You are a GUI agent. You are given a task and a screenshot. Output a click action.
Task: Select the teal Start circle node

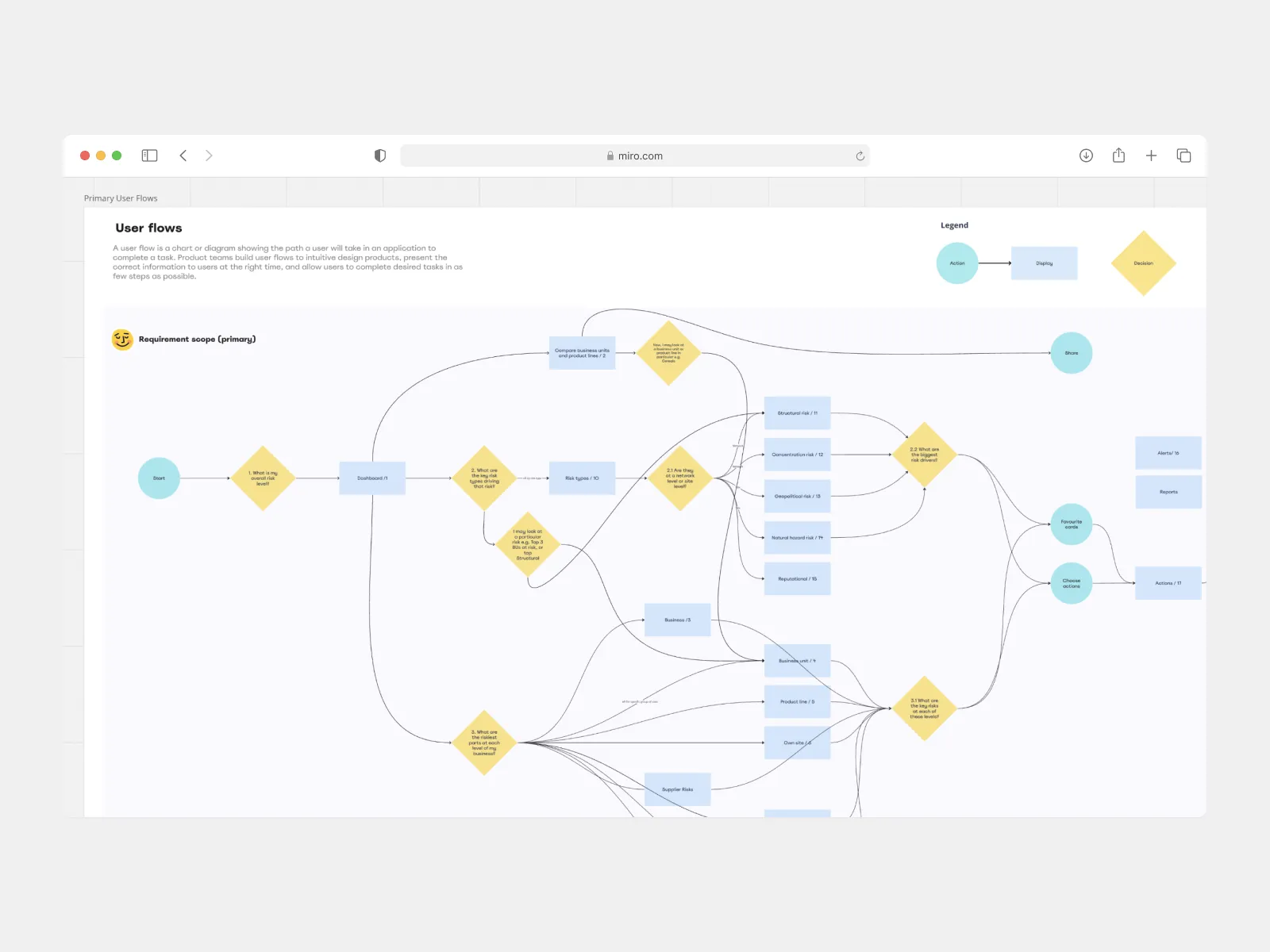click(159, 478)
